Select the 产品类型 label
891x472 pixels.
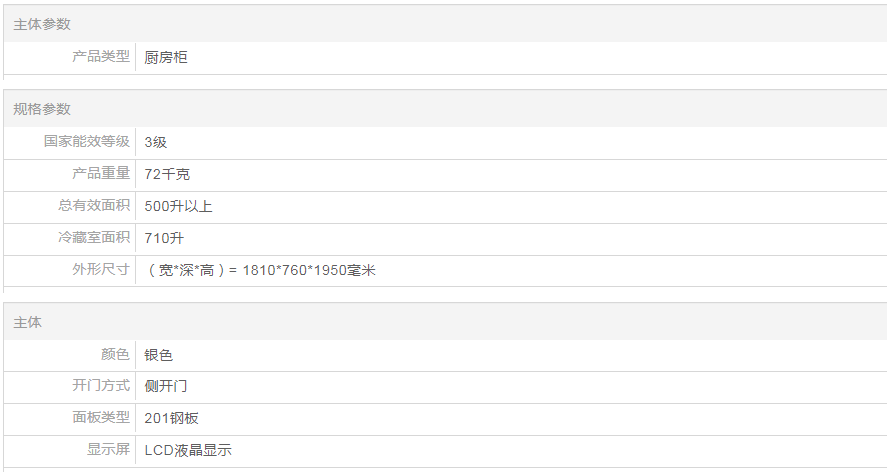(x=101, y=57)
